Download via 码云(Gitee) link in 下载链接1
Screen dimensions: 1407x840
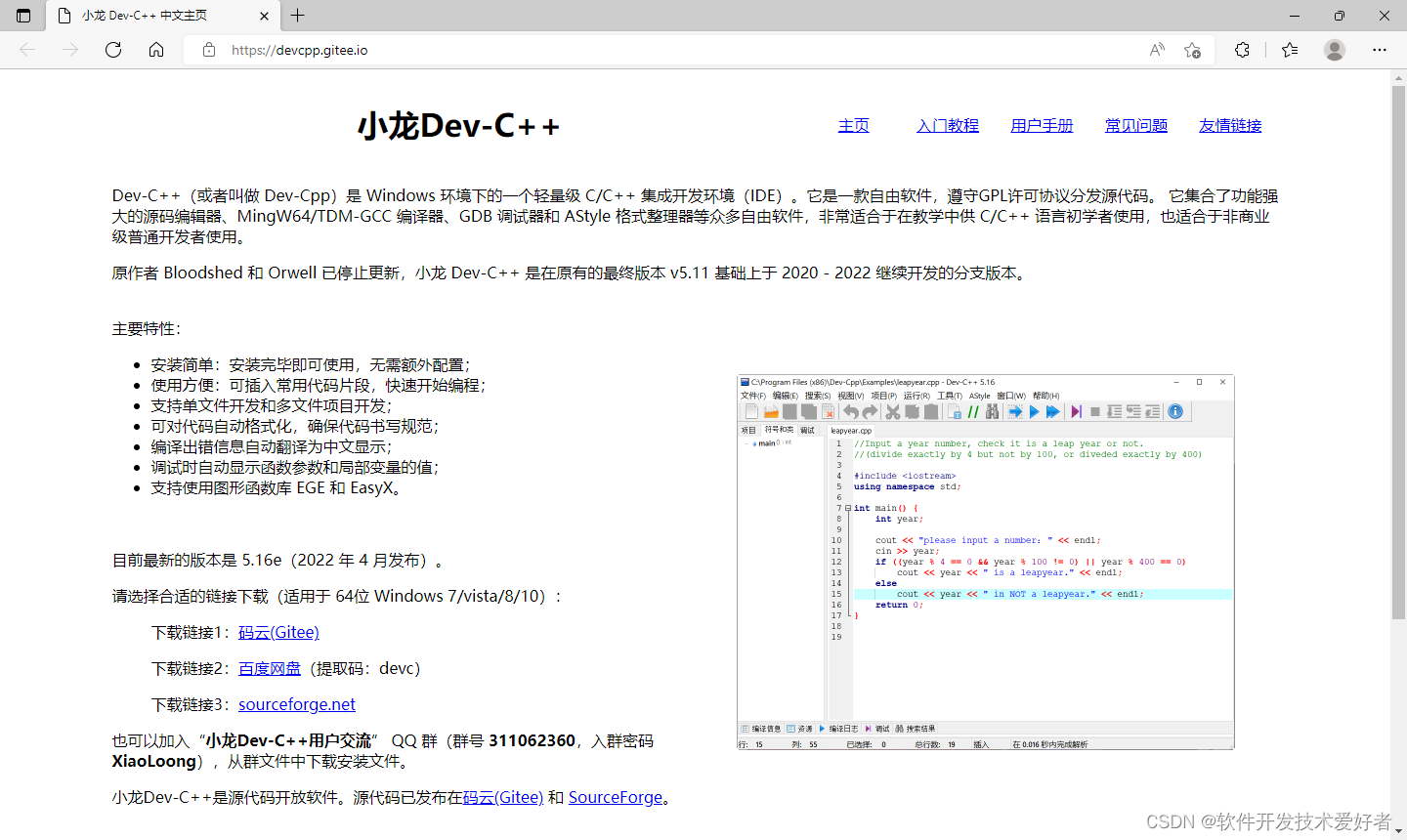tap(278, 633)
